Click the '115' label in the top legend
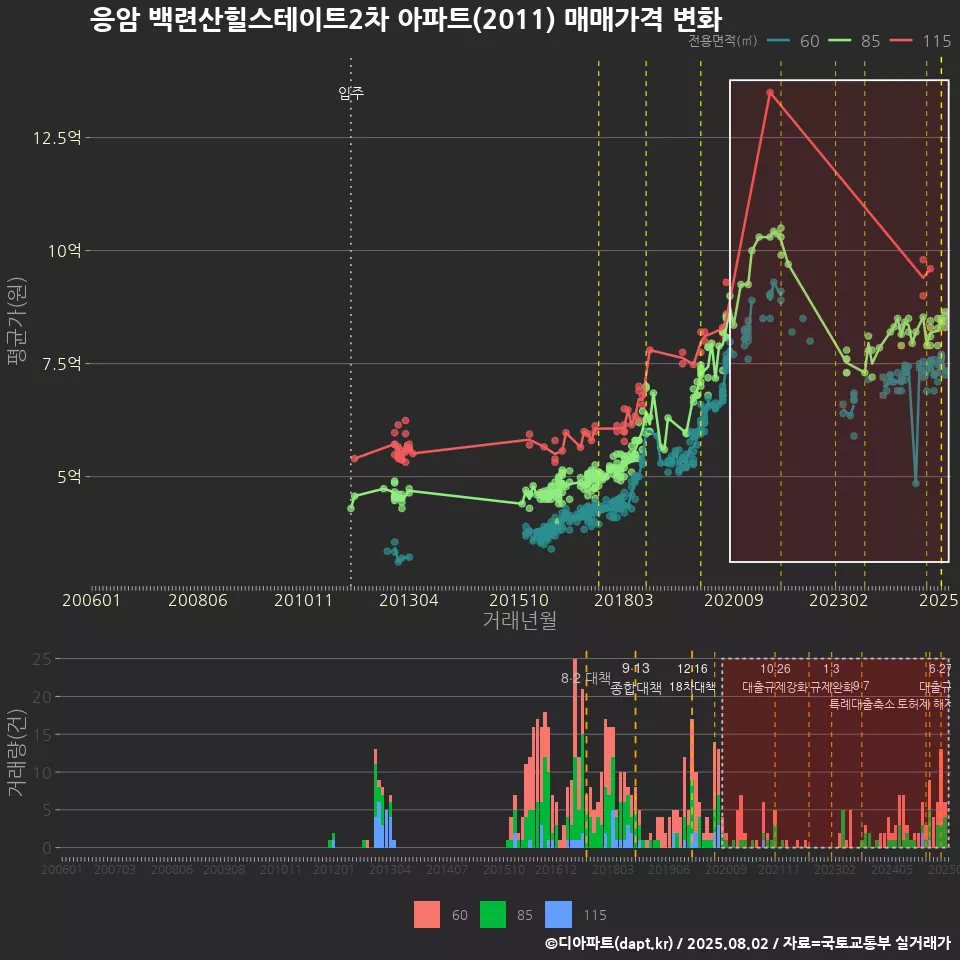Image resolution: width=960 pixels, height=960 pixels. click(x=937, y=41)
